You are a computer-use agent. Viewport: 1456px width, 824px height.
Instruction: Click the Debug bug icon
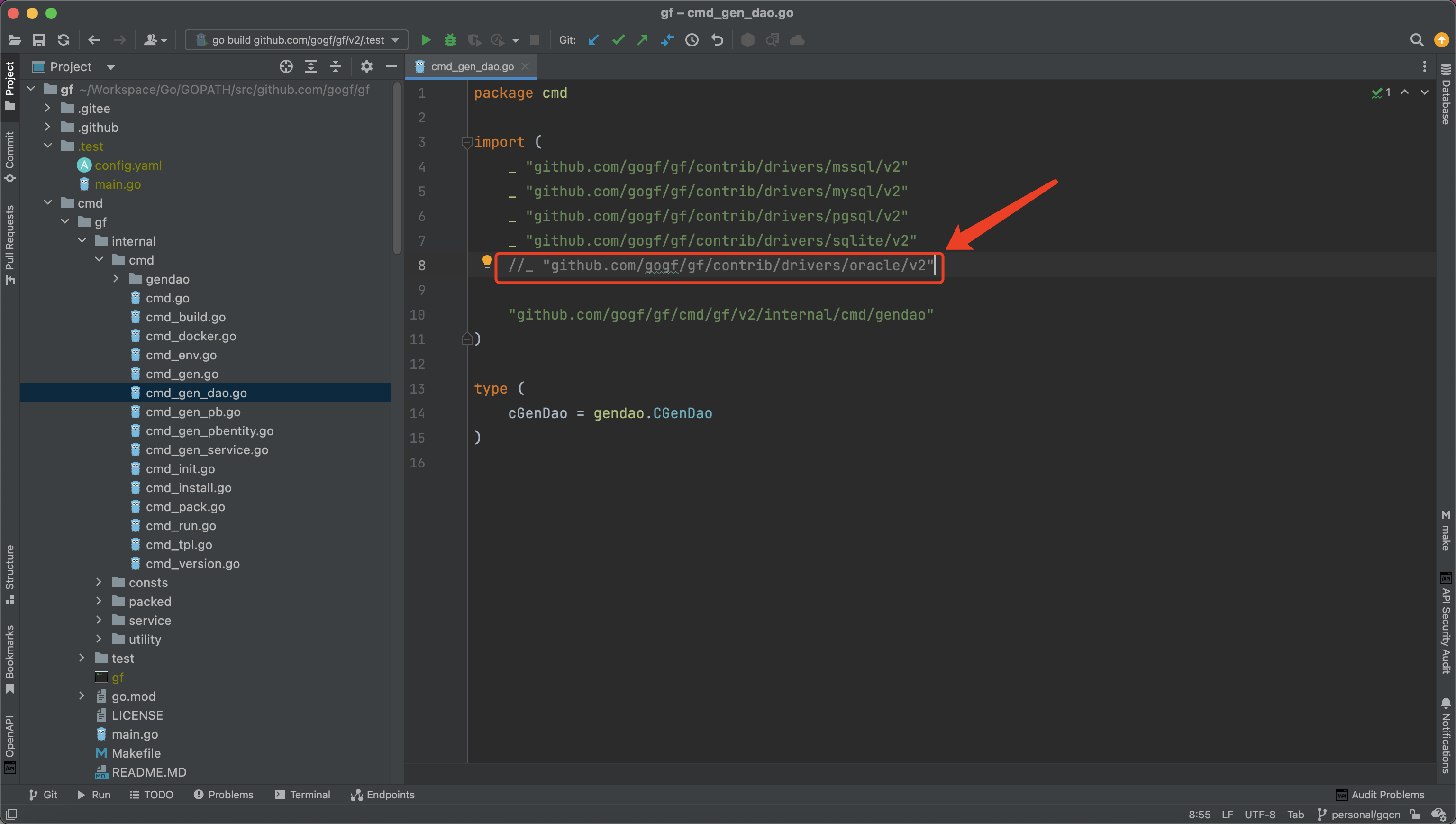[450, 40]
